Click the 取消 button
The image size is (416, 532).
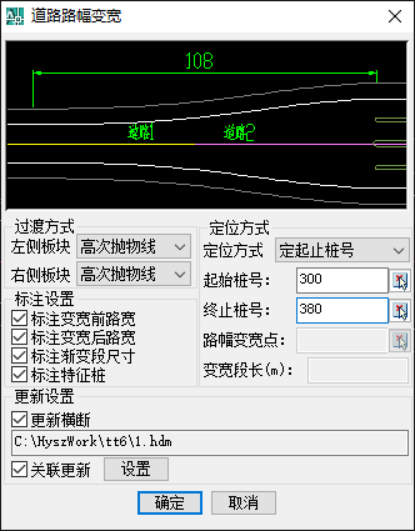click(x=243, y=503)
